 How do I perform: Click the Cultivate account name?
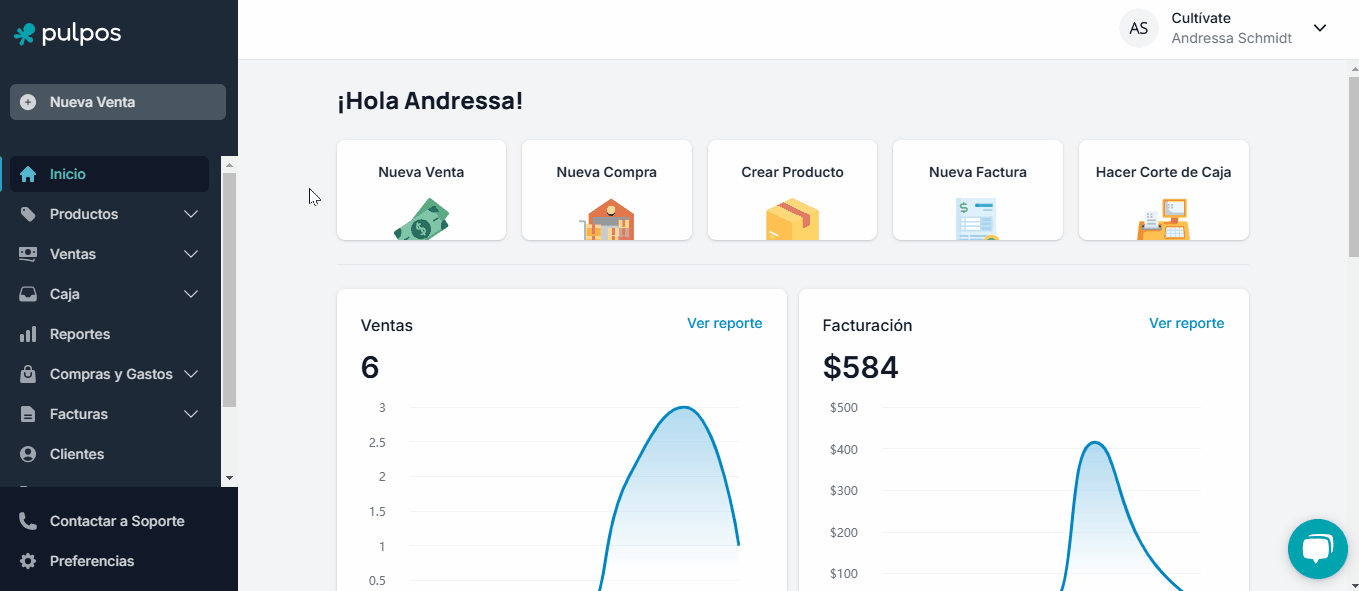point(1201,18)
